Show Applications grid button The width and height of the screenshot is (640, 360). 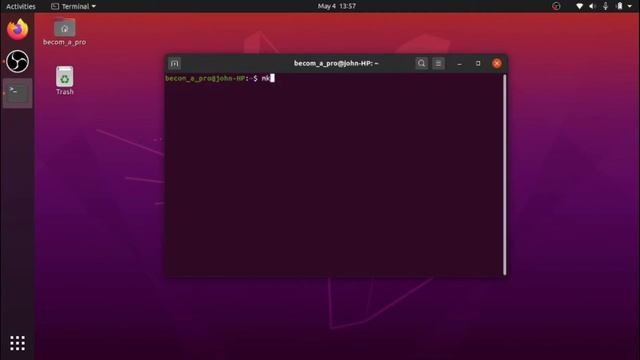click(18, 343)
